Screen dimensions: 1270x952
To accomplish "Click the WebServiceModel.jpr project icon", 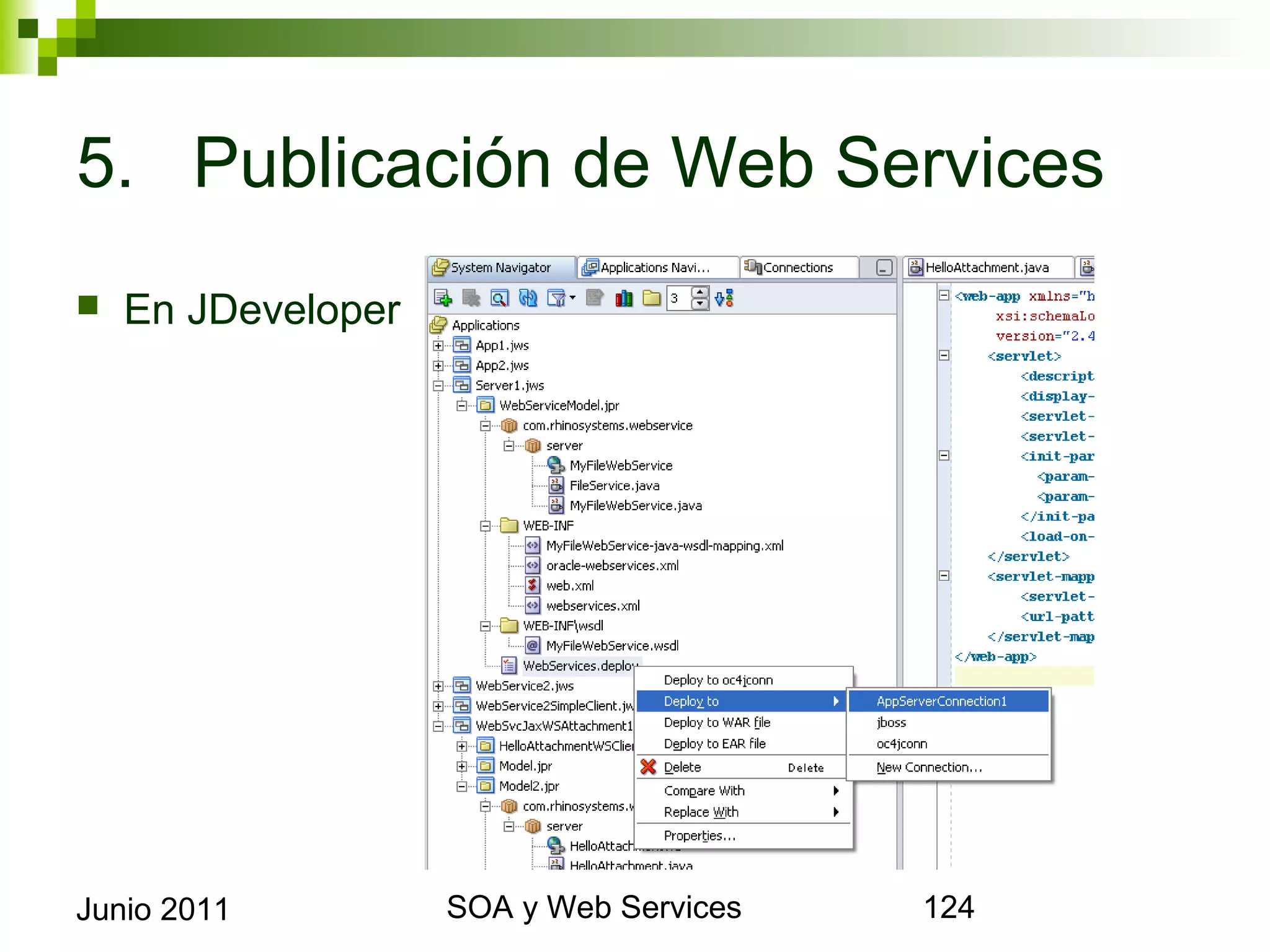I will pos(486,405).
